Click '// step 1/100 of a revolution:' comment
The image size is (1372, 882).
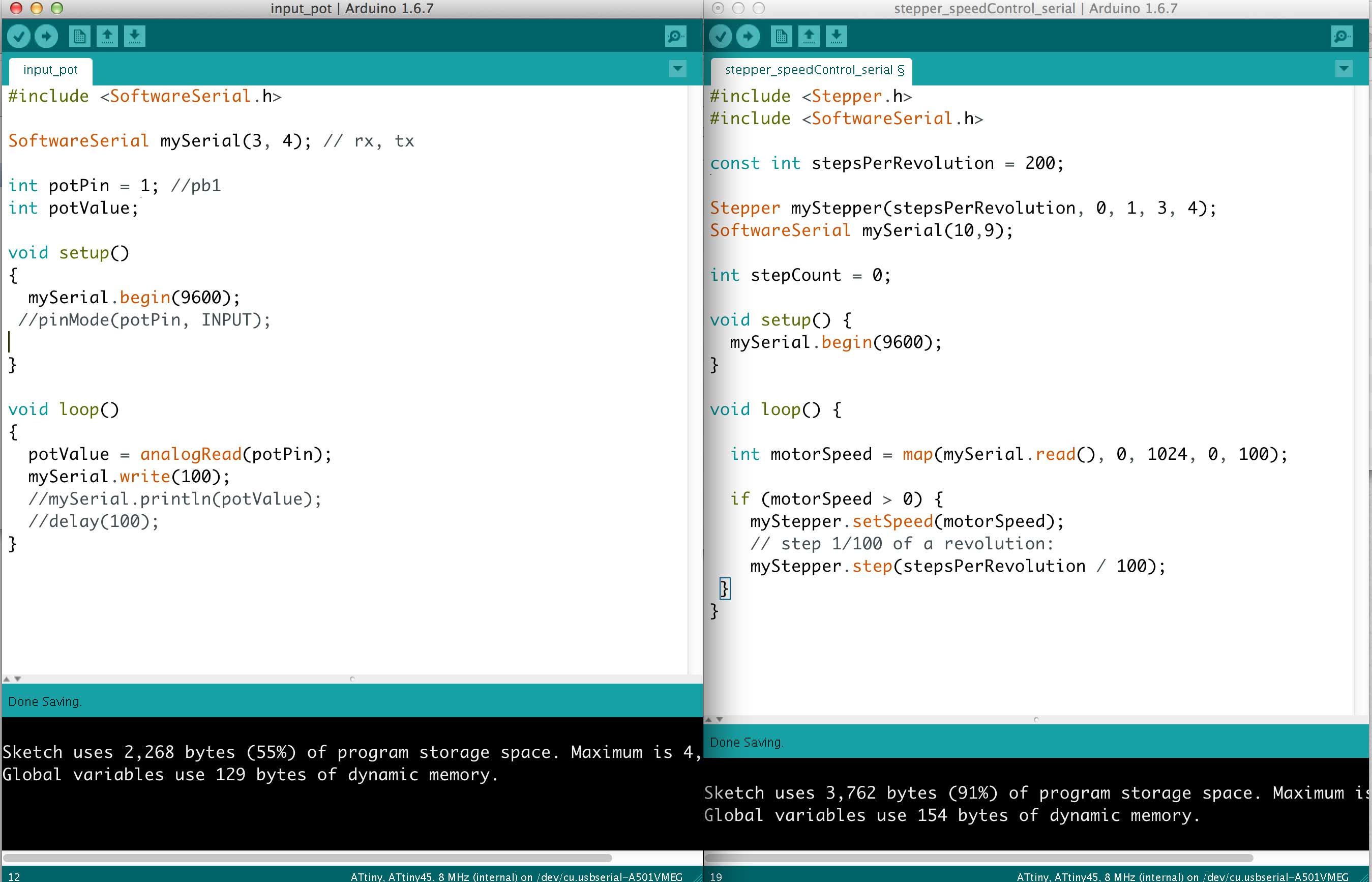[x=902, y=544]
